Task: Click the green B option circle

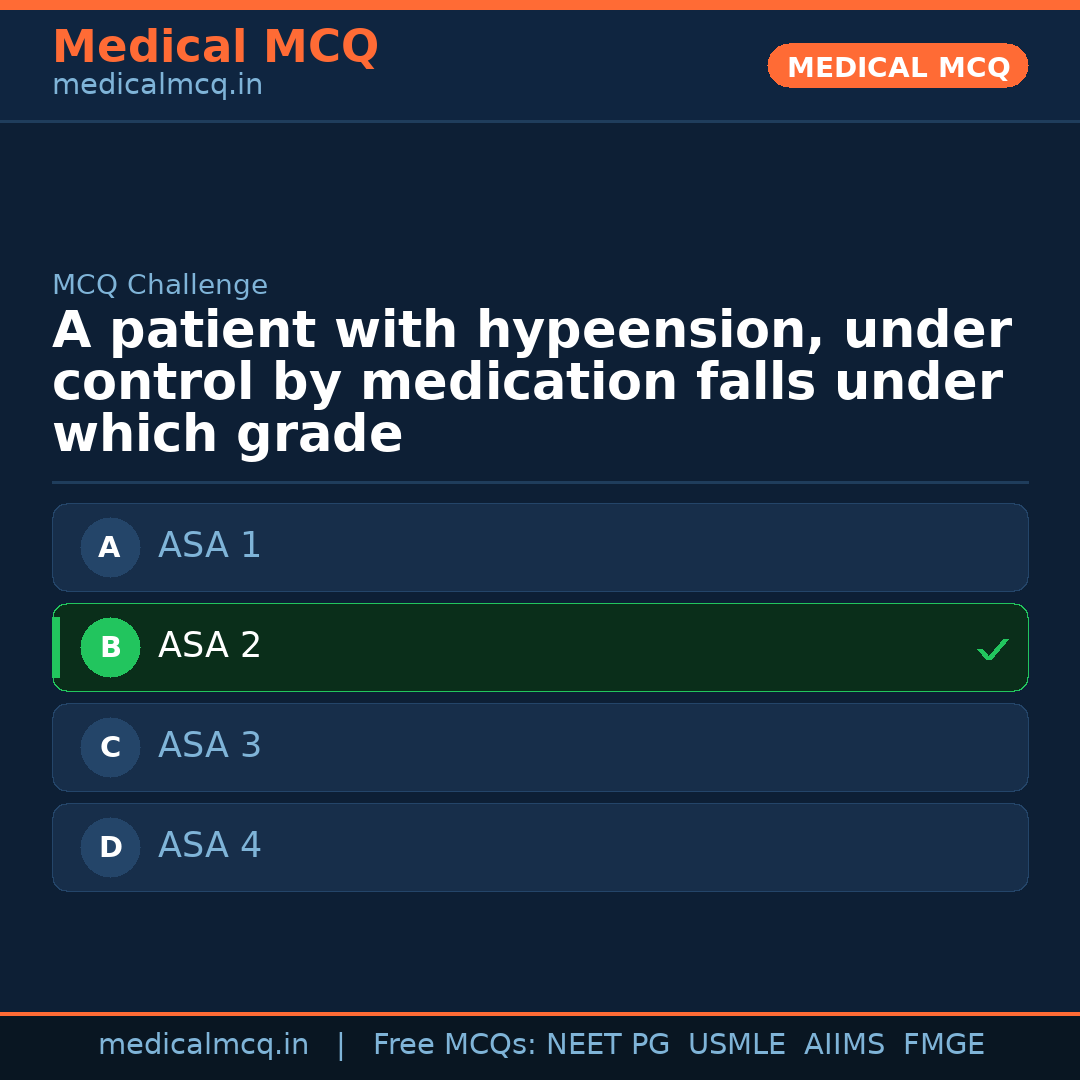Action: [x=110, y=647]
